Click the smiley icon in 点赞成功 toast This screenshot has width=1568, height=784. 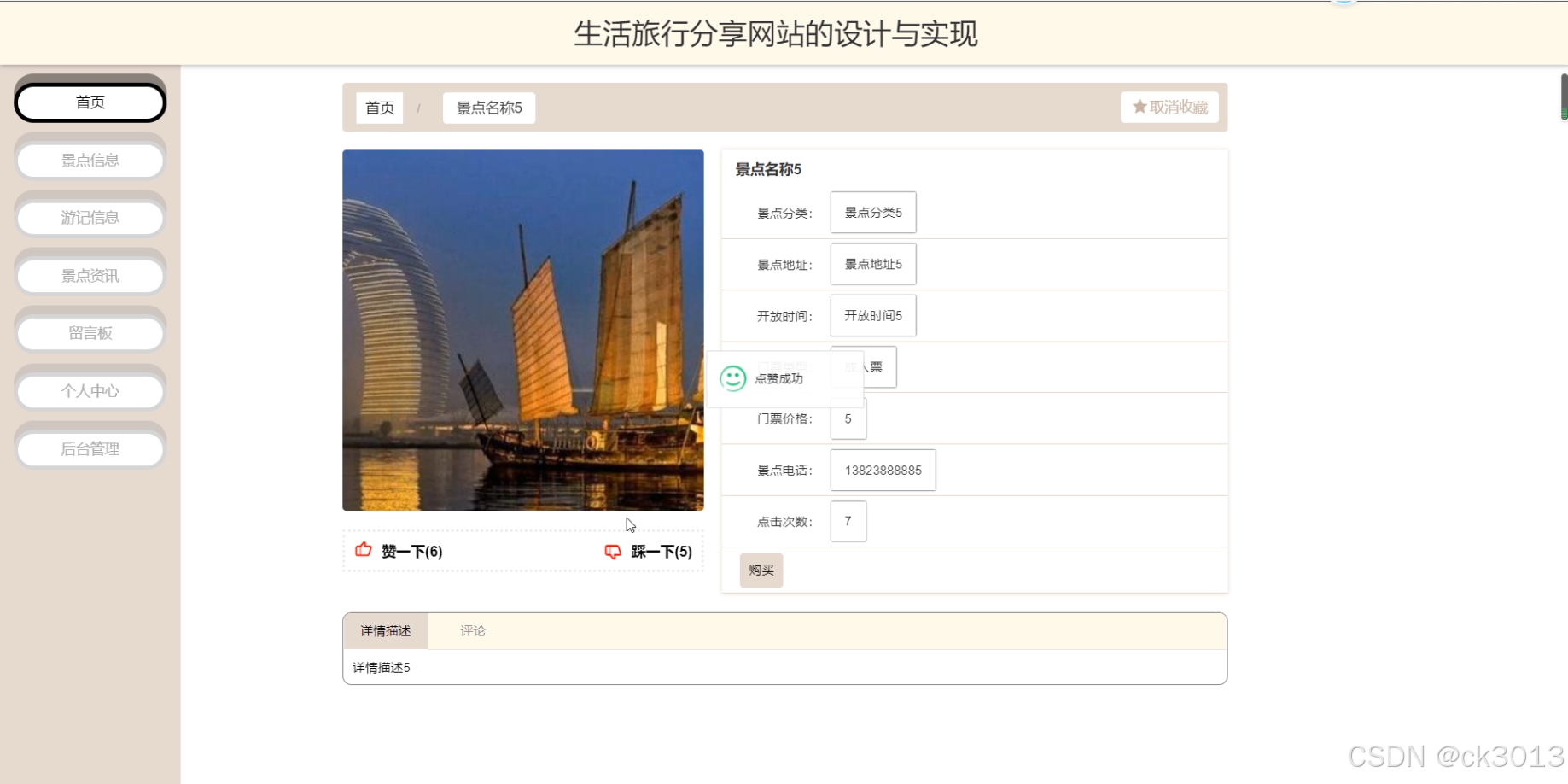pyautogui.click(x=733, y=378)
